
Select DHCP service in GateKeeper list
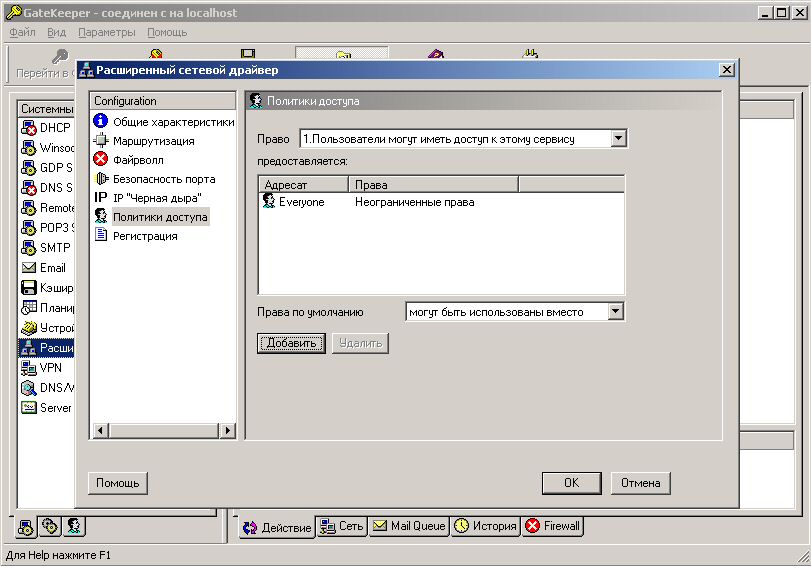point(46,128)
